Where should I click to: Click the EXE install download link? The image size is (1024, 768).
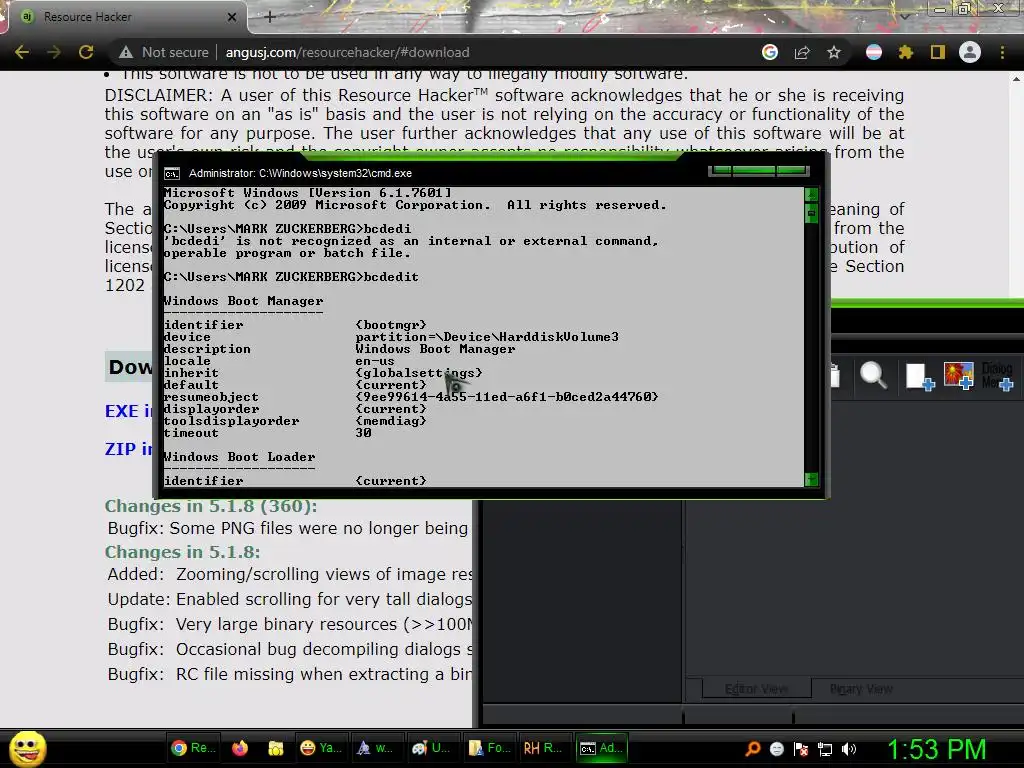pyautogui.click(x=129, y=411)
